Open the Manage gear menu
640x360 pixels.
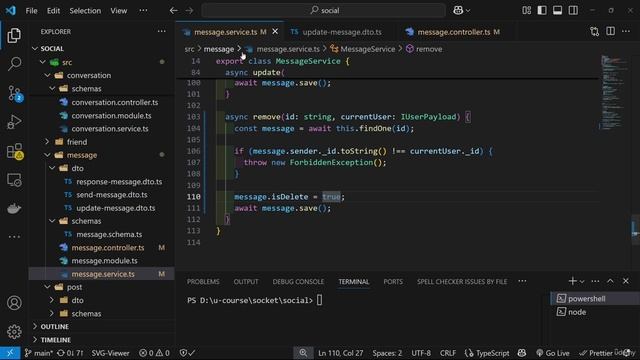[x=14, y=331]
